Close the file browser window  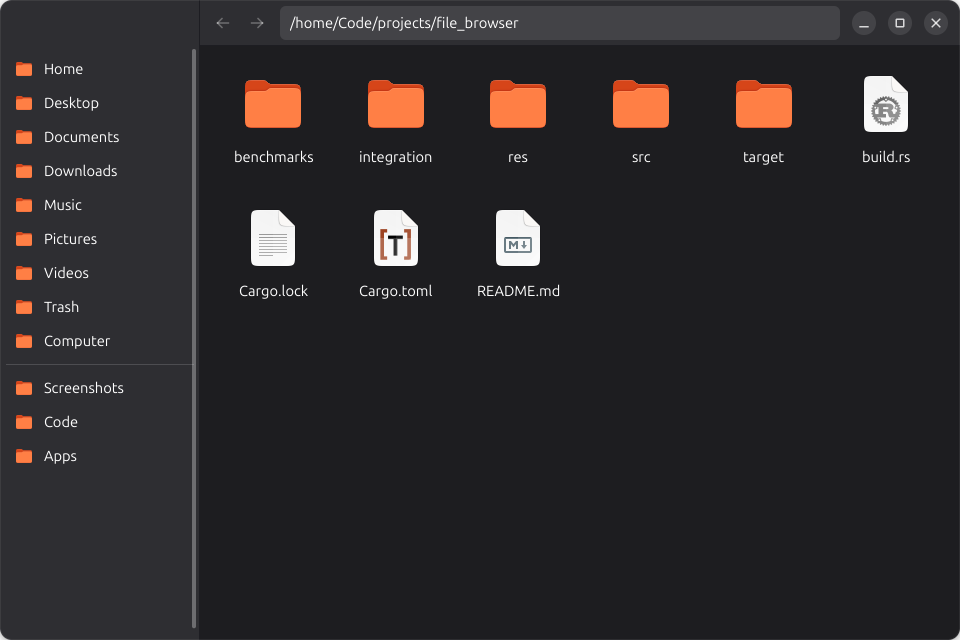point(936,23)
